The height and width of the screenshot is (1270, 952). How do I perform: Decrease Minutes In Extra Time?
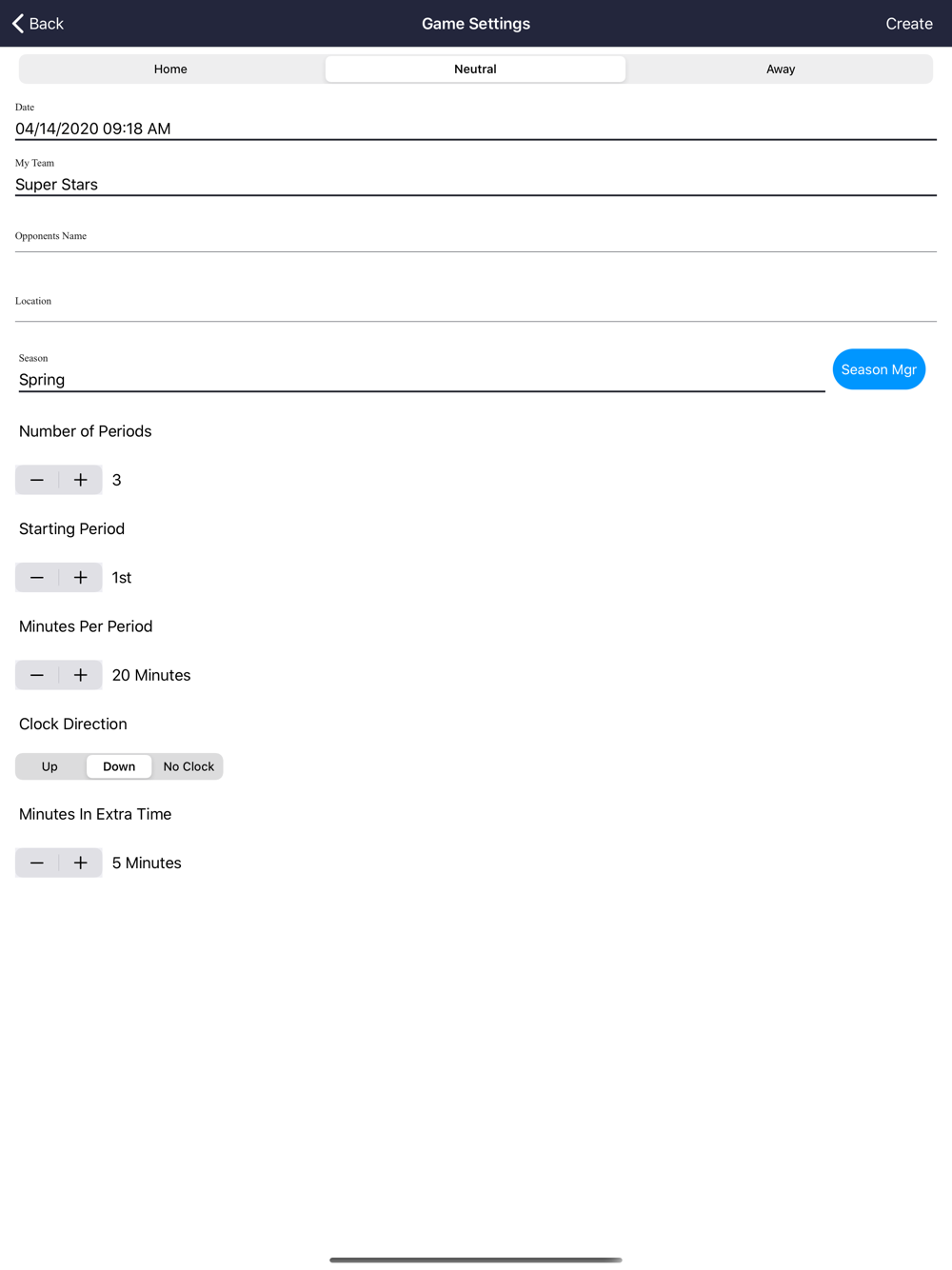pos(37,863)
